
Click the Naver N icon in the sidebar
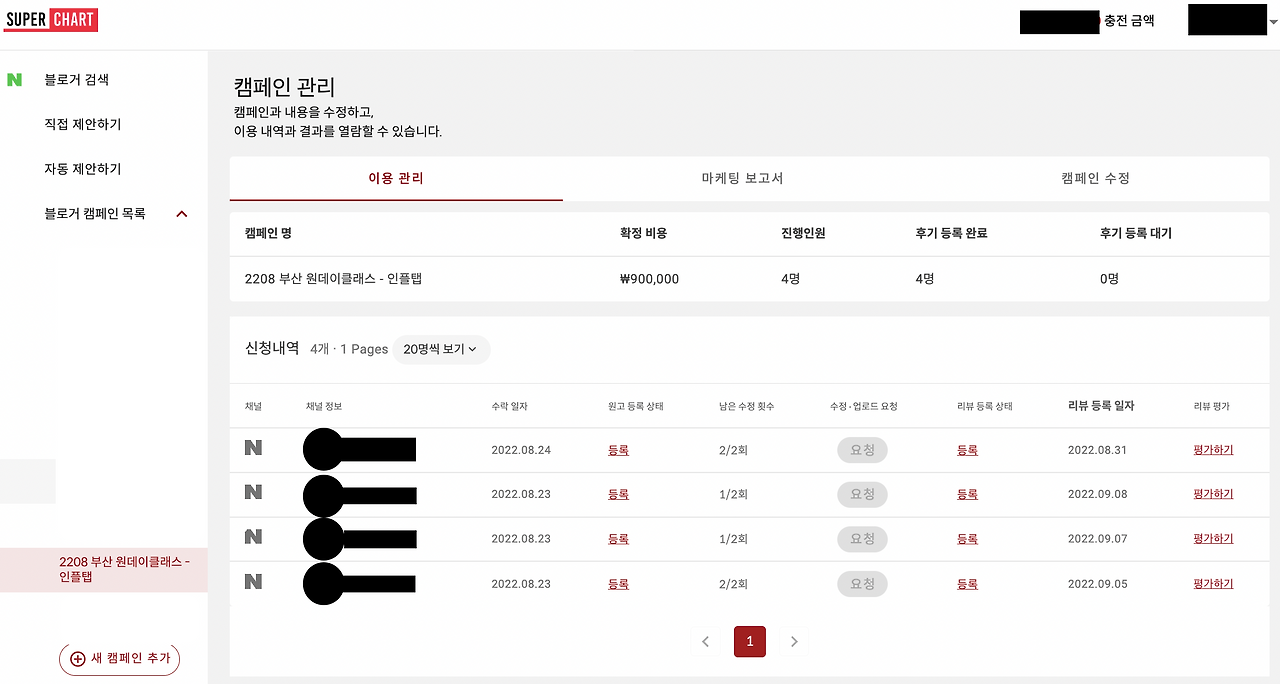point(14,79)
